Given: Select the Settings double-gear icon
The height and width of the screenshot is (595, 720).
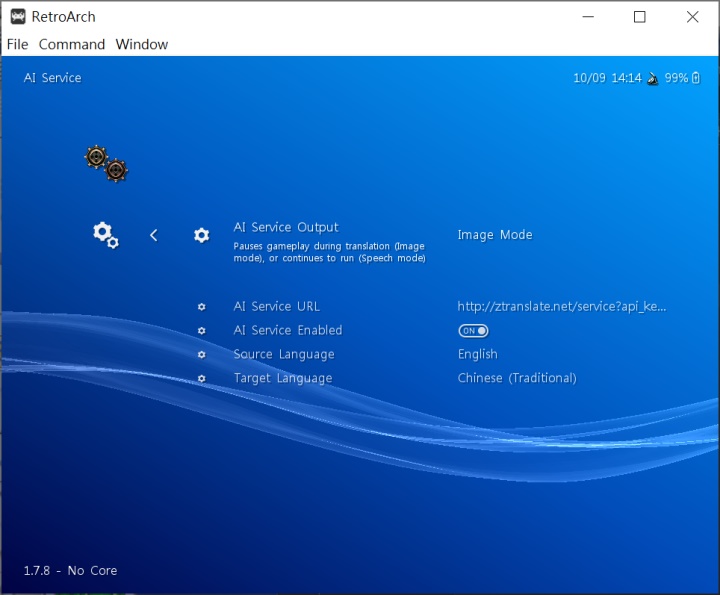Looking at the screenshot, I should [x=106, y=235].
